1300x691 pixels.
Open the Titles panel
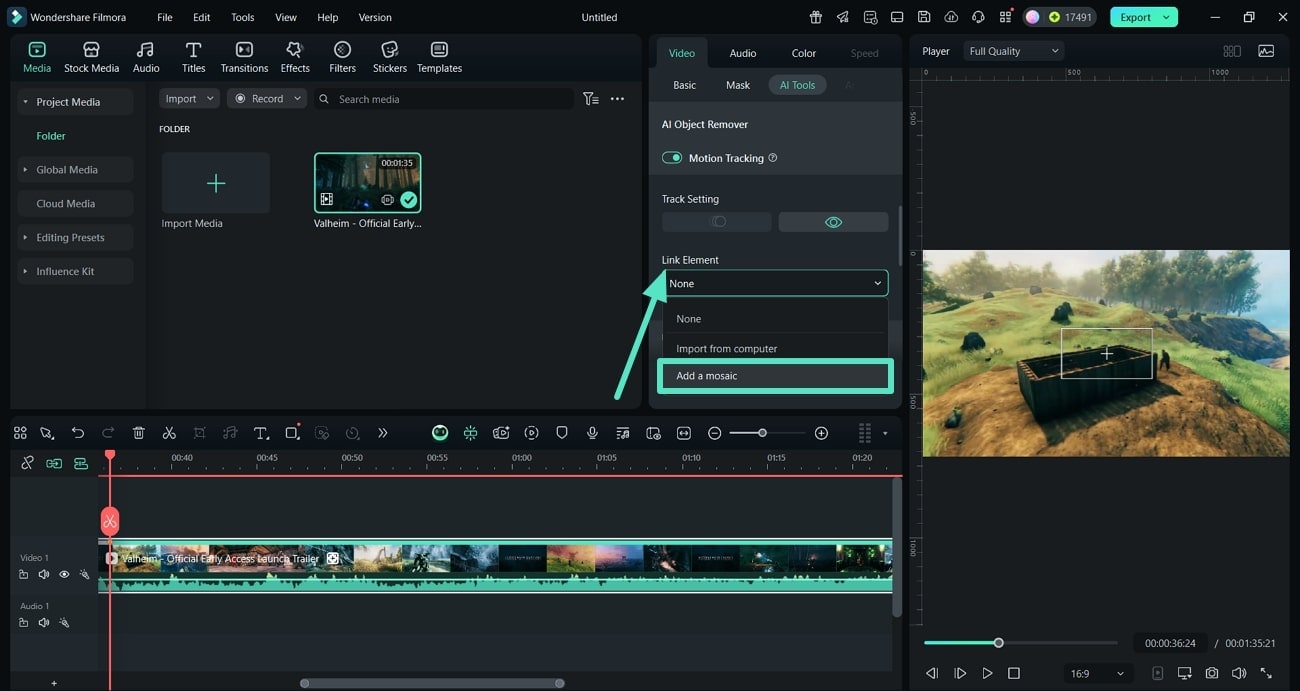(x=193, y=57)
